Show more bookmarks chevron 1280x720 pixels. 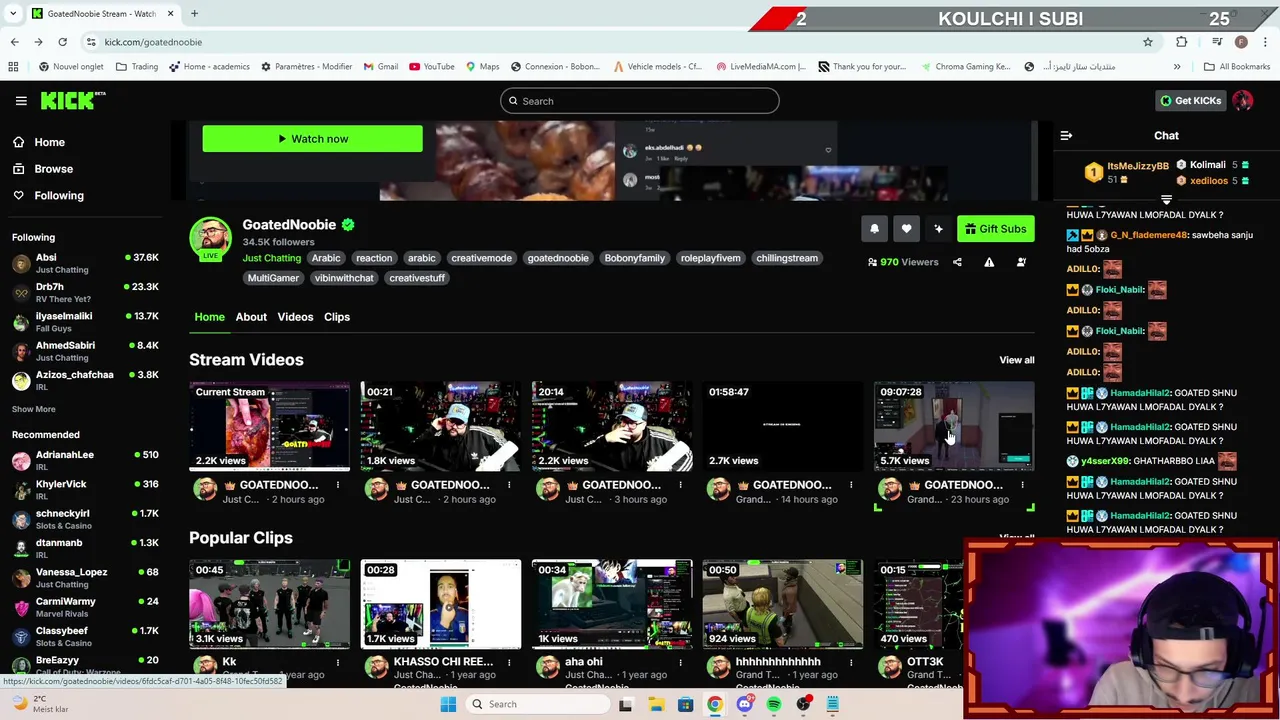[1177, 67]
